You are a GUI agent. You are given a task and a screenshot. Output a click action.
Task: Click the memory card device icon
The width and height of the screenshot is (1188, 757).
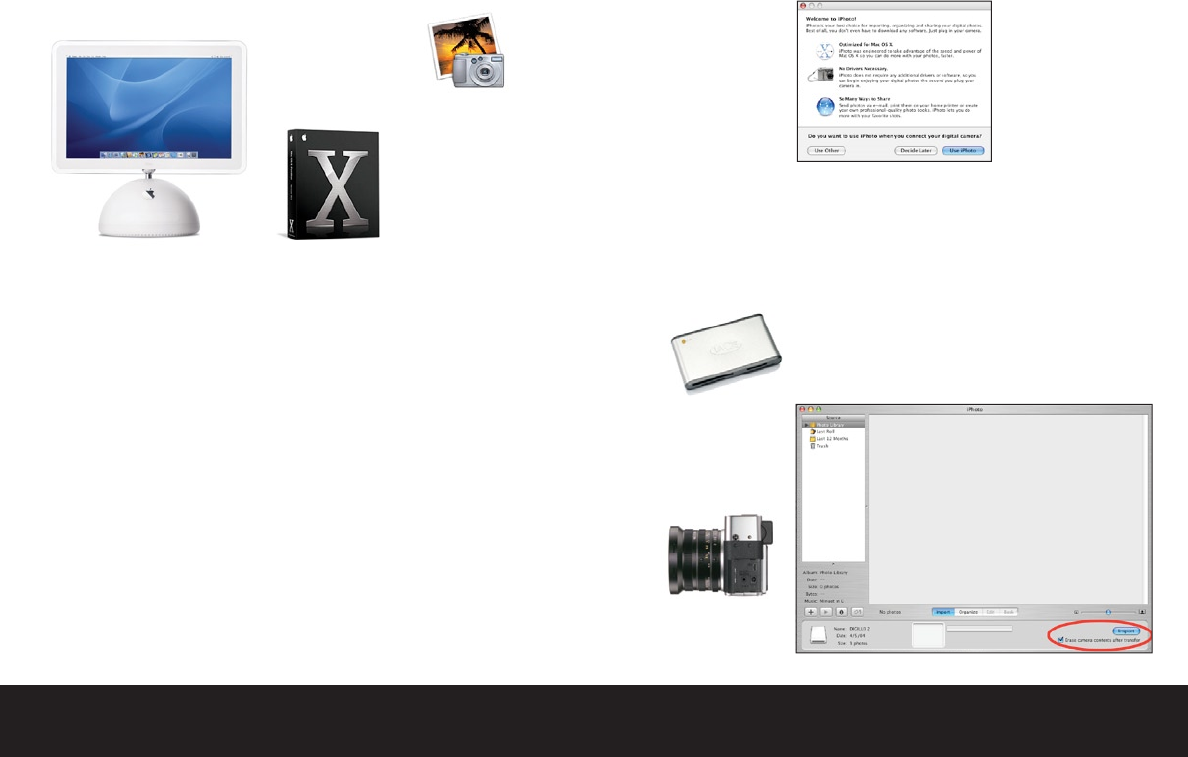point(818,635)
